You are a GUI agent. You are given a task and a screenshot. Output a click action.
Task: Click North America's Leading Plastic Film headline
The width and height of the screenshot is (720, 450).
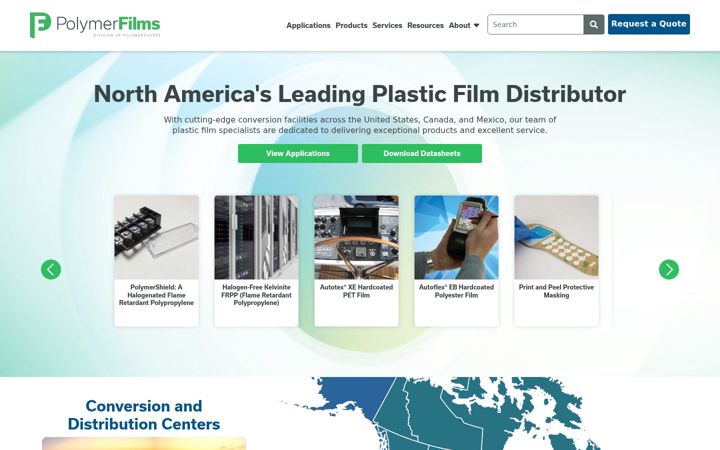(x=360, y=94)
